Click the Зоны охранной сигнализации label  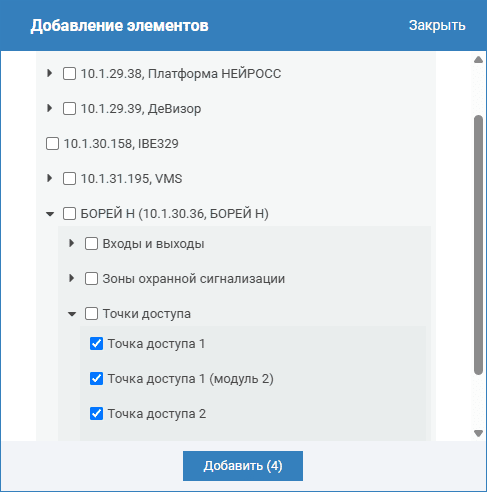tap(194, 279)
